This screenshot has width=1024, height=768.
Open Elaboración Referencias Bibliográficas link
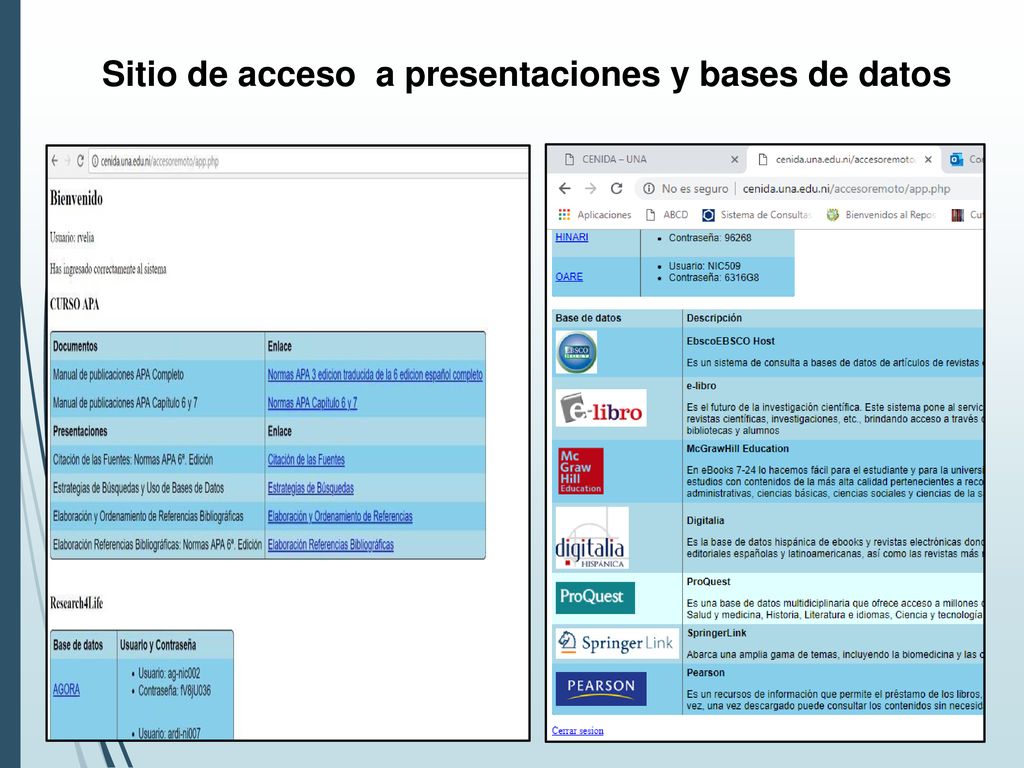pyautogui.click(x=330, y=545)
